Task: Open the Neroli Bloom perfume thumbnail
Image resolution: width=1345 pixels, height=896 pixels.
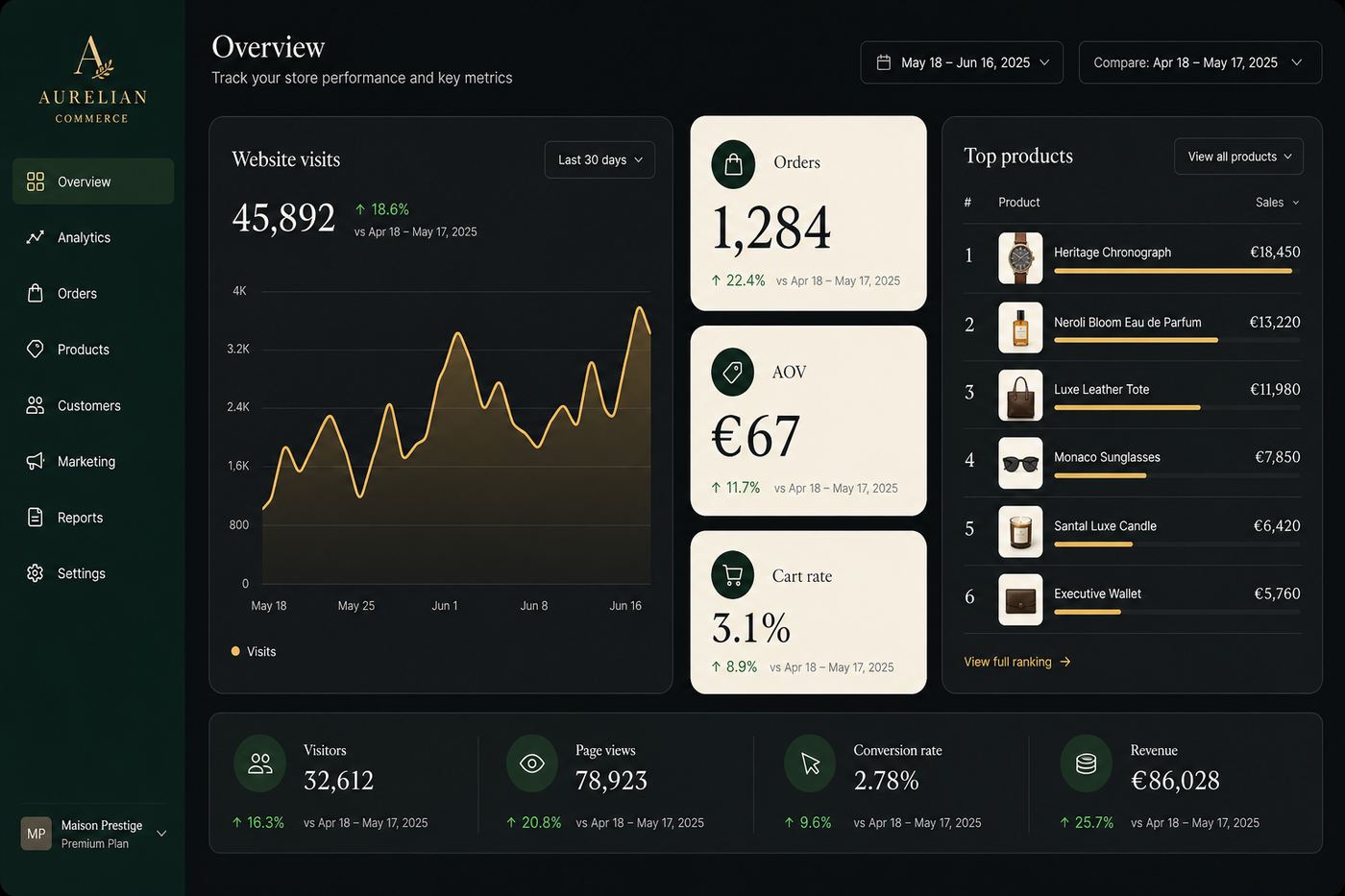Action: [1020, 327]
